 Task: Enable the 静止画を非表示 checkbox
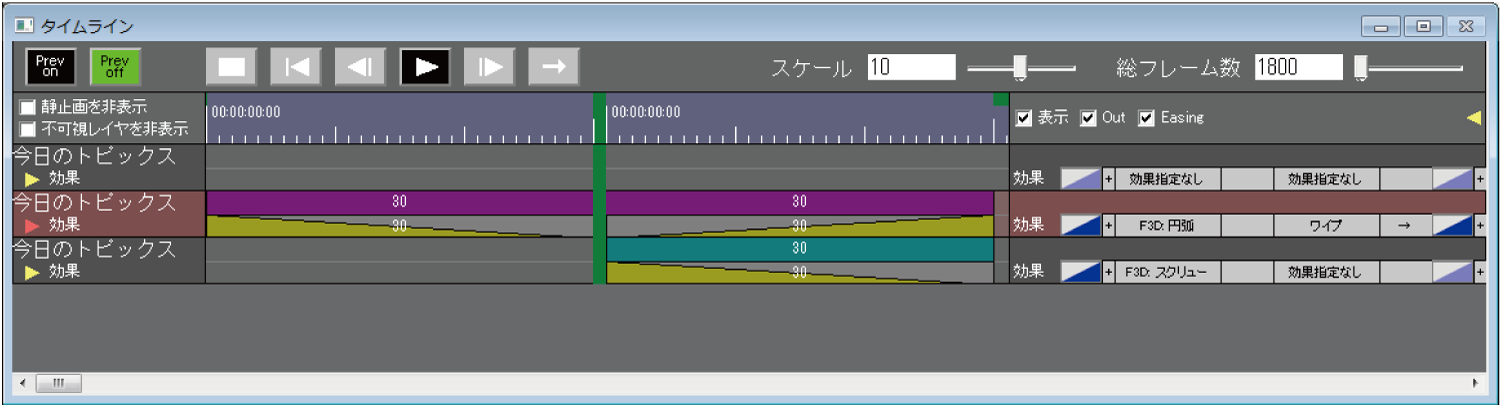click(28, 107)
